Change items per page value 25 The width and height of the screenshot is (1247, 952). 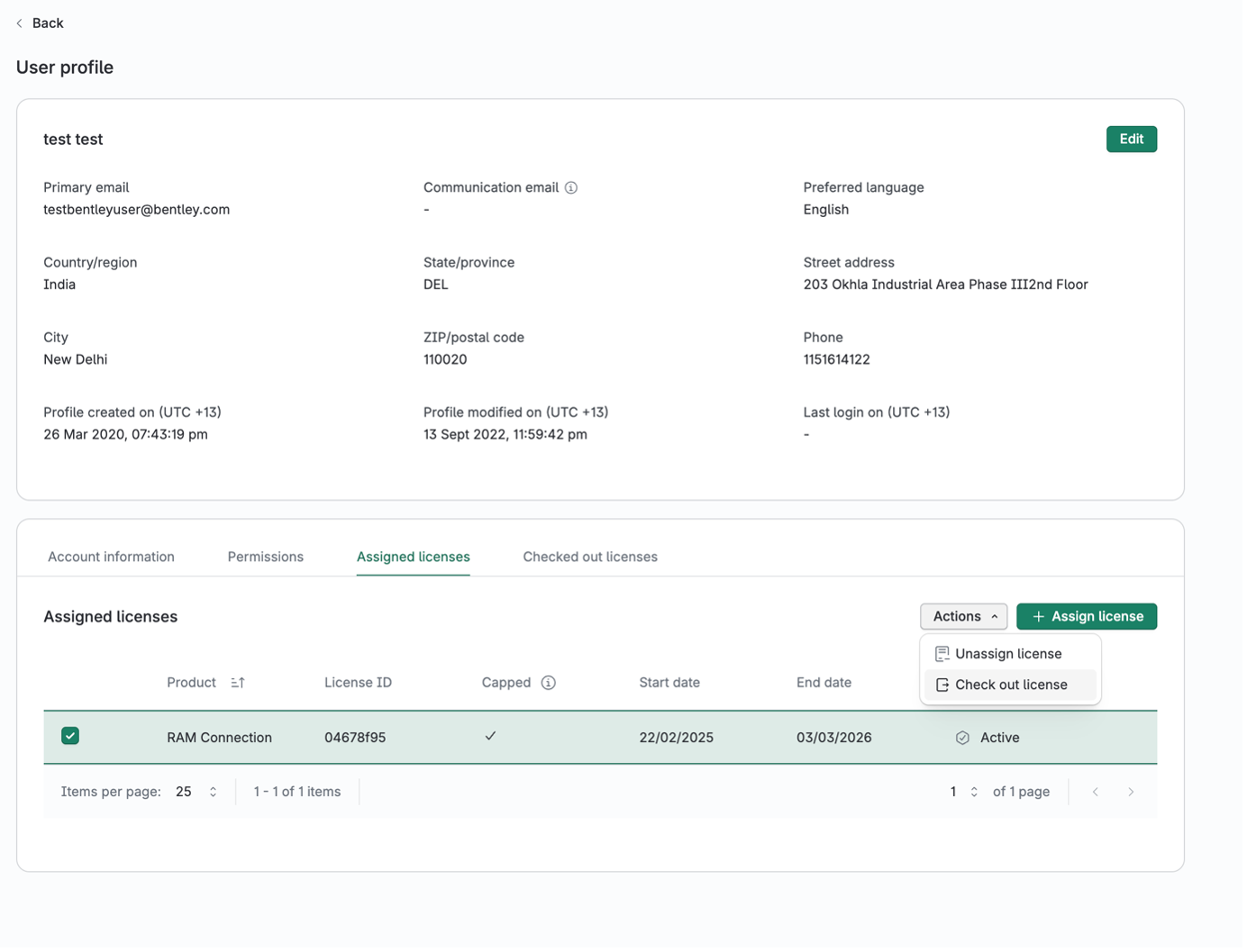pyautogui.click(x=196, y=792)
